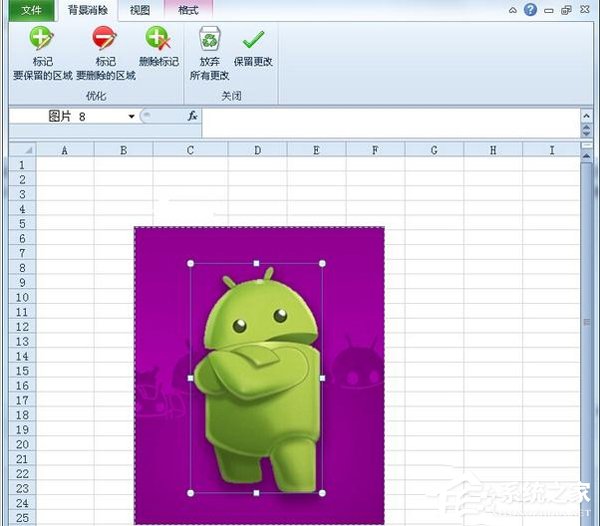Click bottom-right handle of removal selection box

[x=322, y=493]
